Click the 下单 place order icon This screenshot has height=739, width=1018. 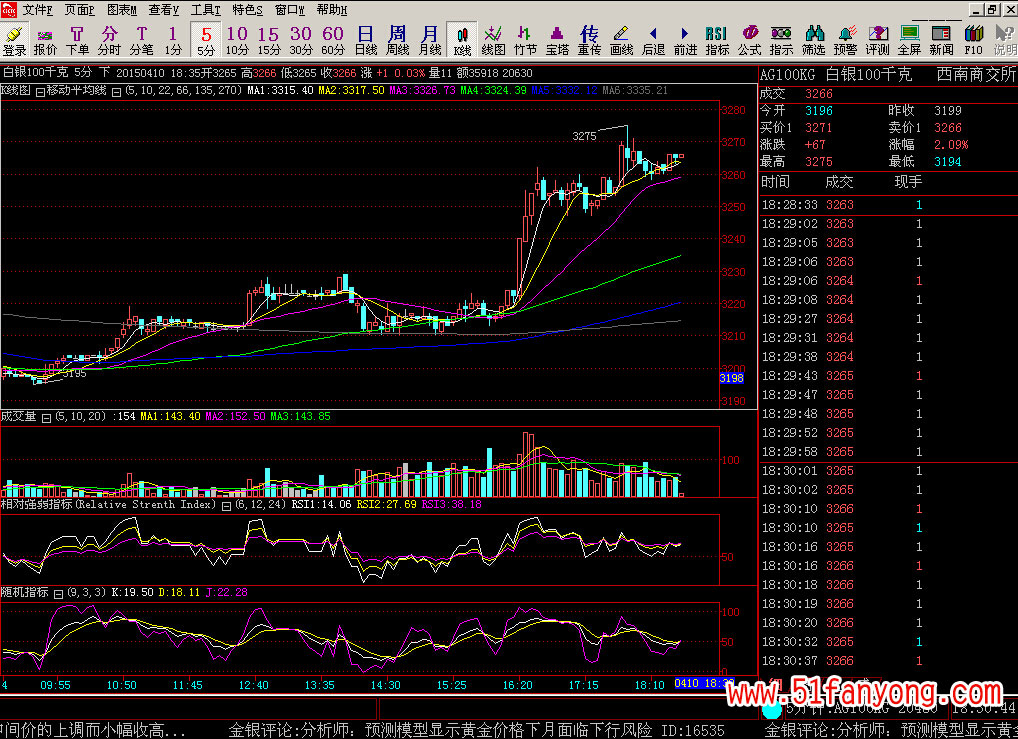coord(77,40)
